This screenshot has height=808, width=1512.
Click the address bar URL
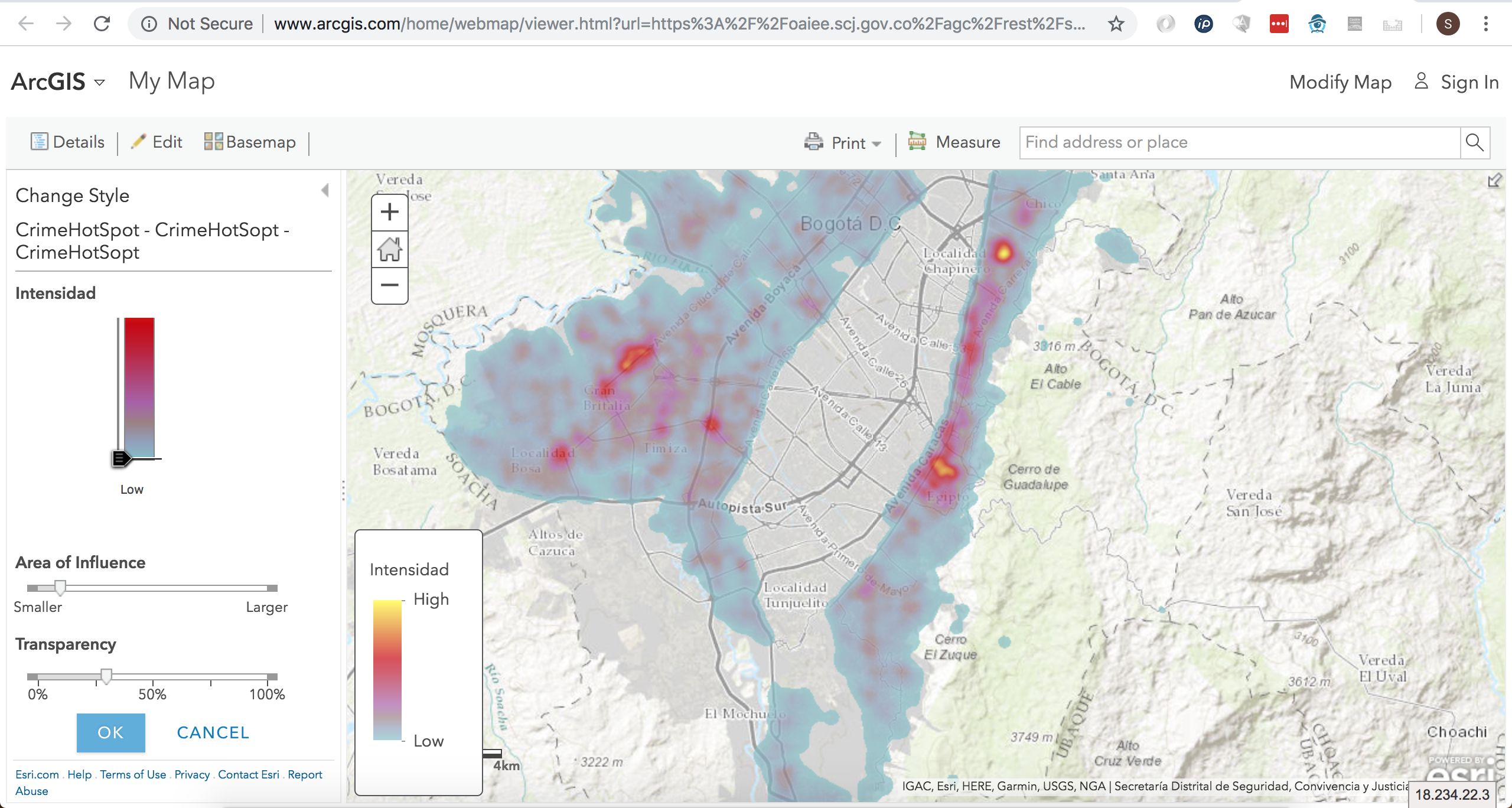pyautogui.click(x=679, y=24)
